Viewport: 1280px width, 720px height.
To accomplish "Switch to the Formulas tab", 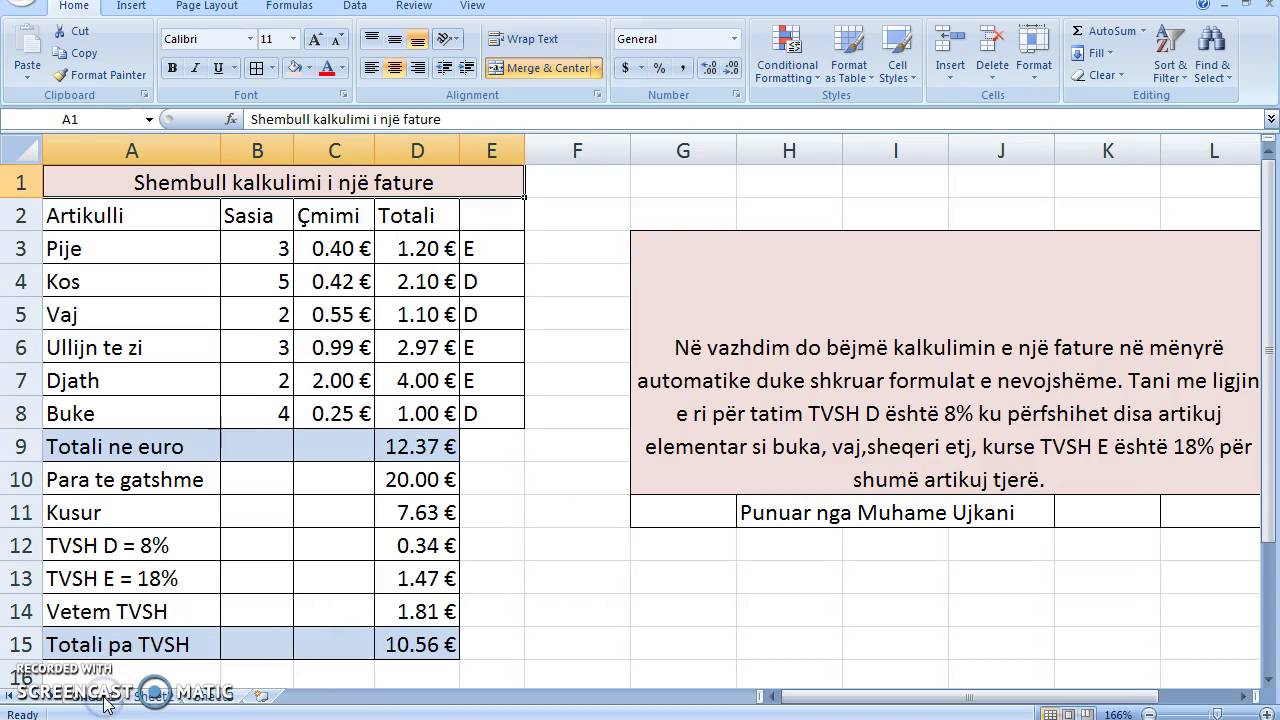I will click(x=289, y=6).
